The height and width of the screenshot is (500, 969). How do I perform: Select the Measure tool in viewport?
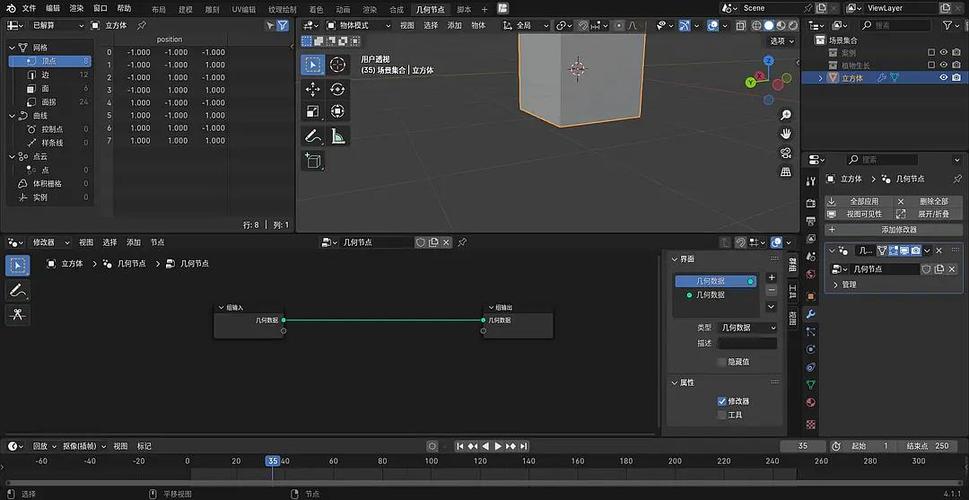(x=337, y=136)
